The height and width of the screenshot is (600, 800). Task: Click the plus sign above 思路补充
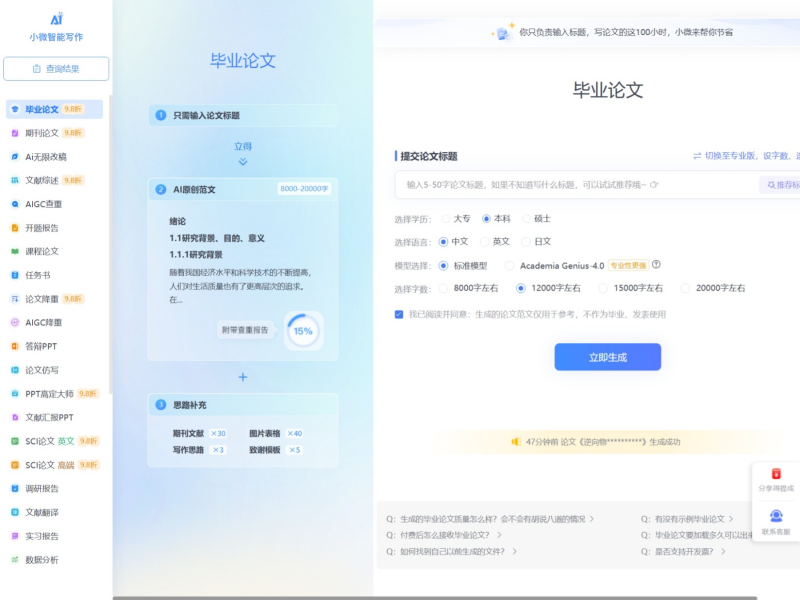pos(243,377)
